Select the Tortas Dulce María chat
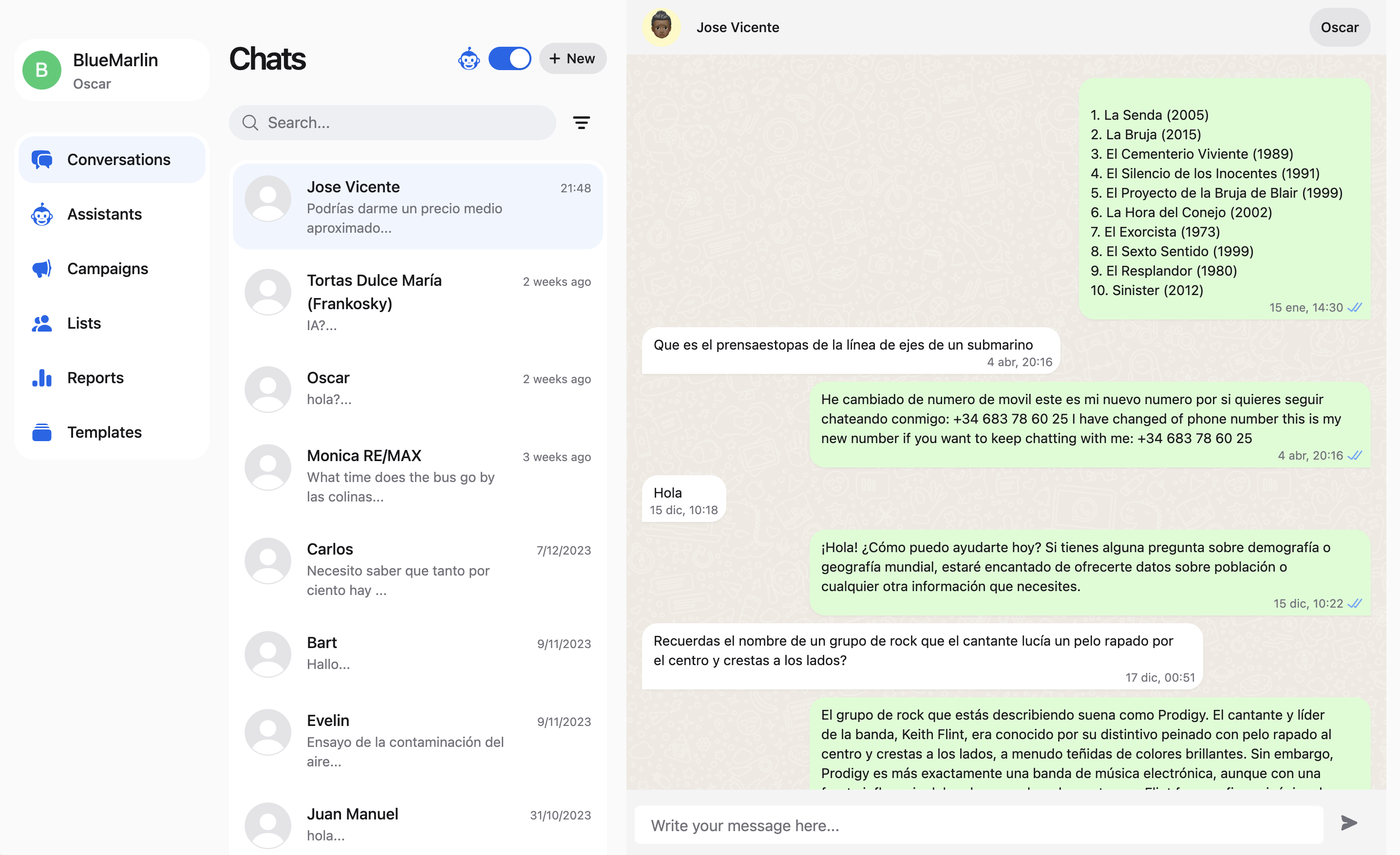This screenshot has height=855, width=1400. coord(417,302)
